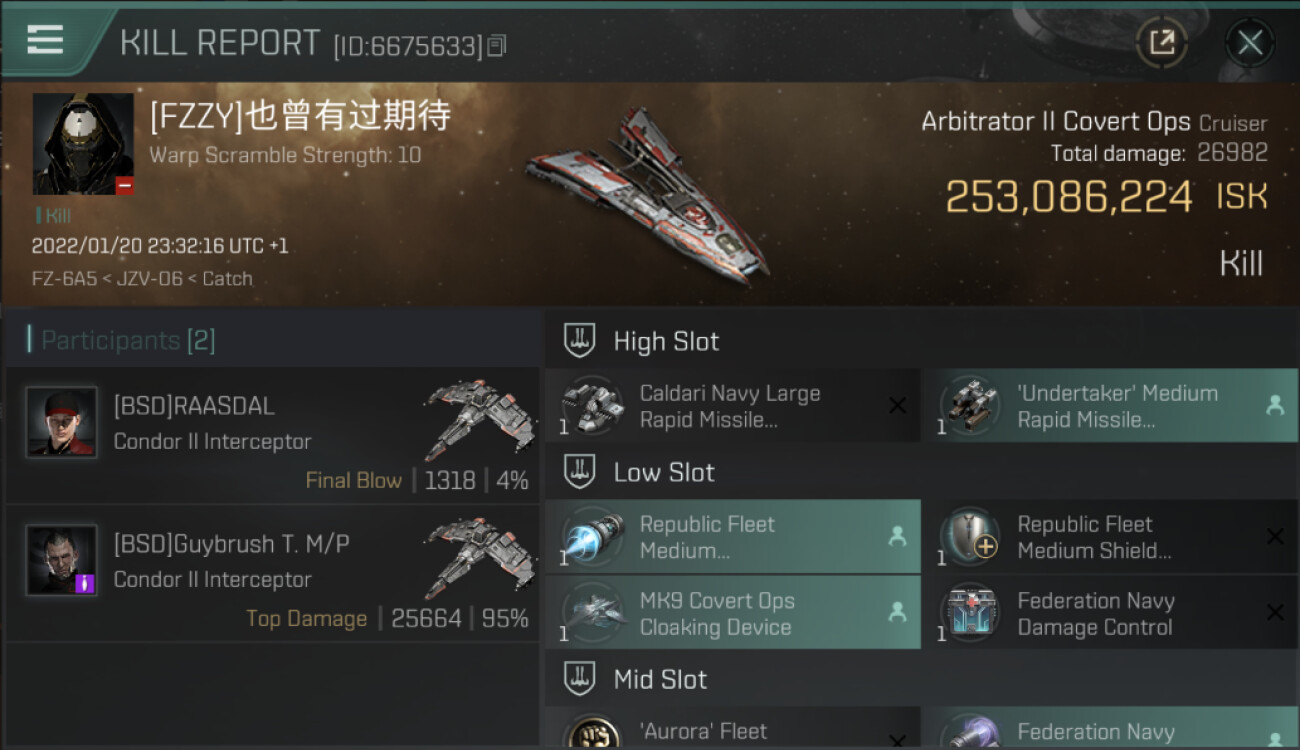This screenshot has height=750, width=1300.
Task: Select 'Undertaker' Medium Rapid Missile module
Action: click(x=1110, y=406)
